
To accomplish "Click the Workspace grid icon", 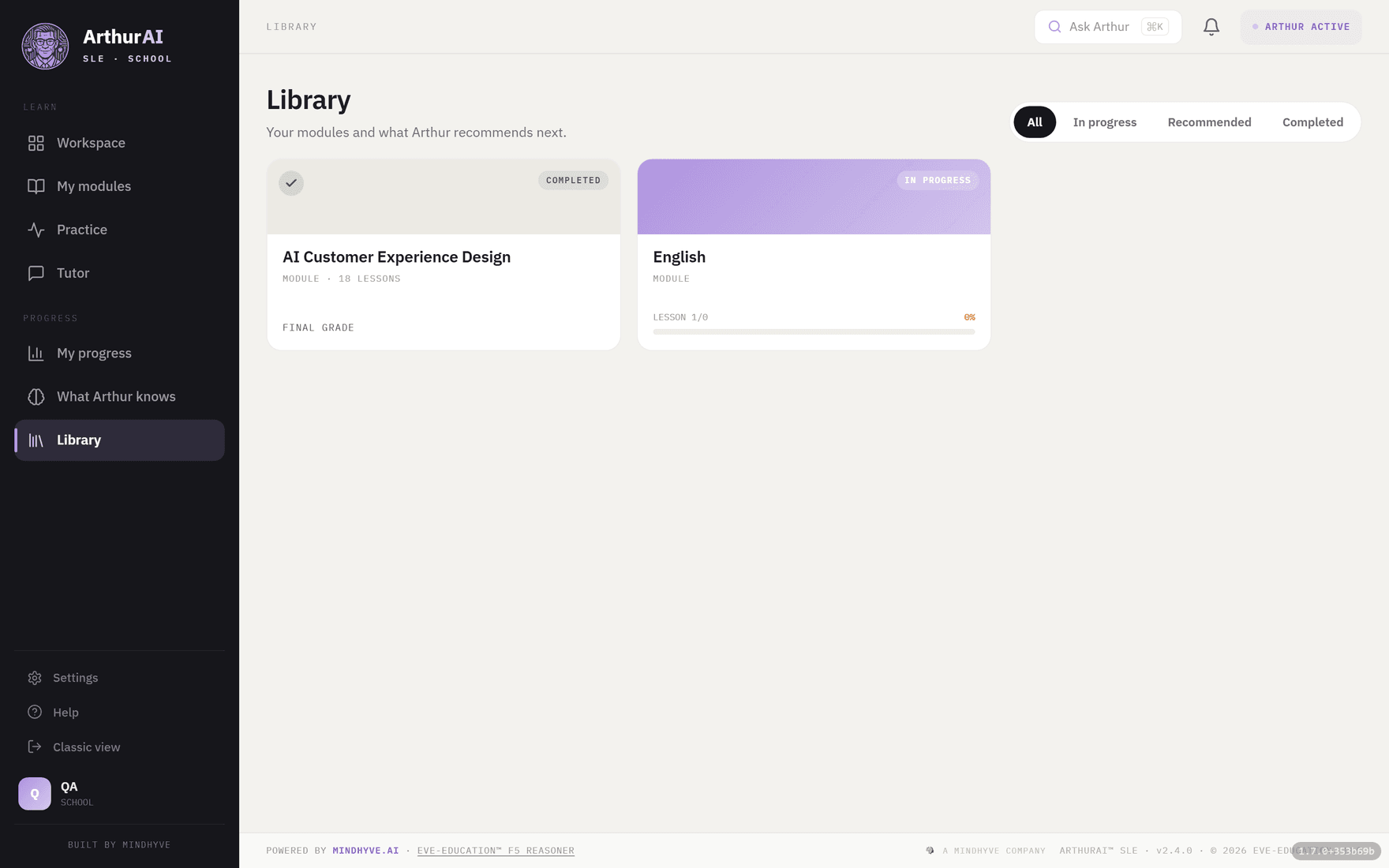I will [36, 143].
